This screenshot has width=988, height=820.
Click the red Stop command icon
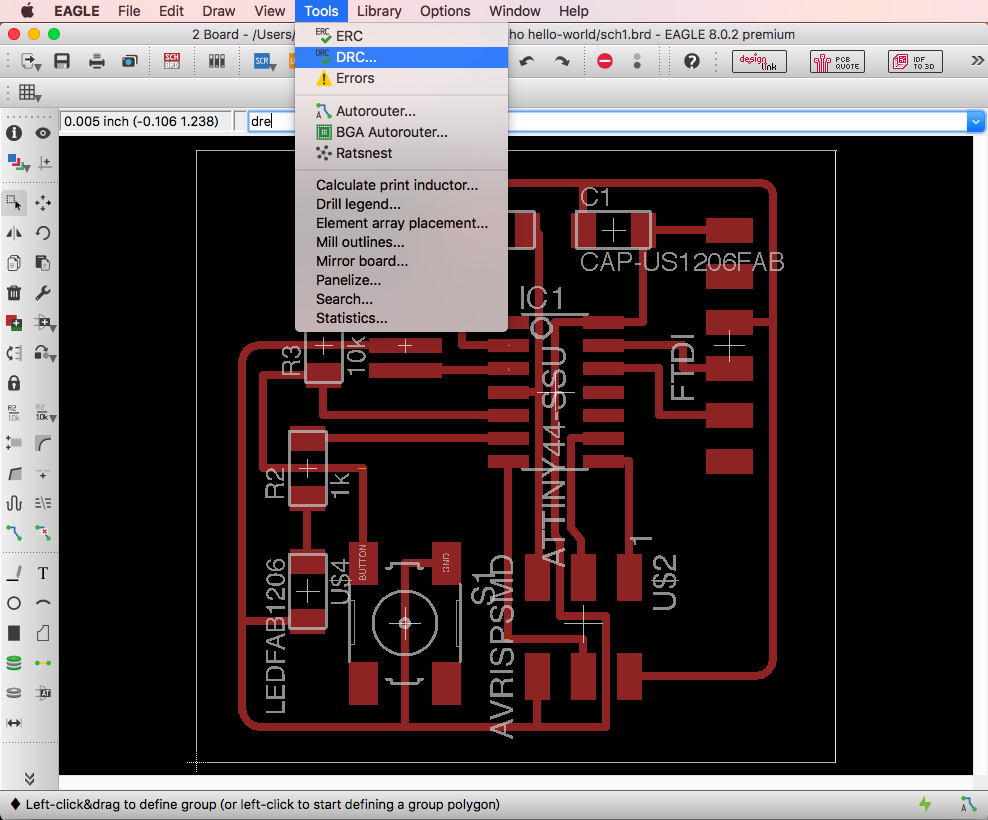point(605,61)
